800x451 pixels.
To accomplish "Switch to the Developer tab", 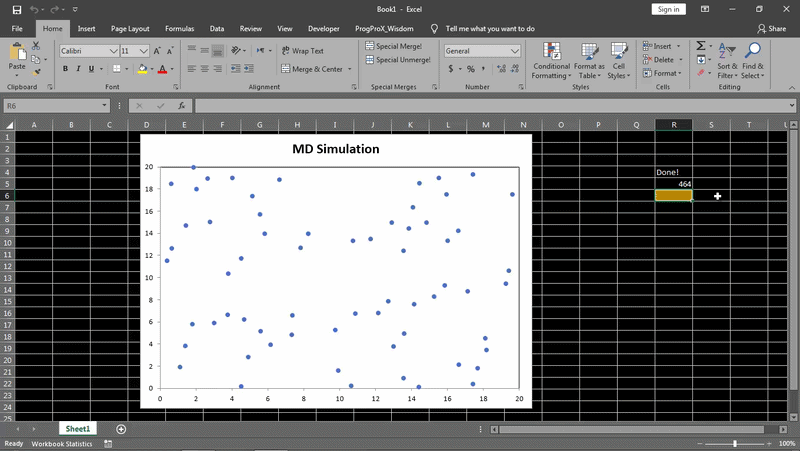I will 323,29.
